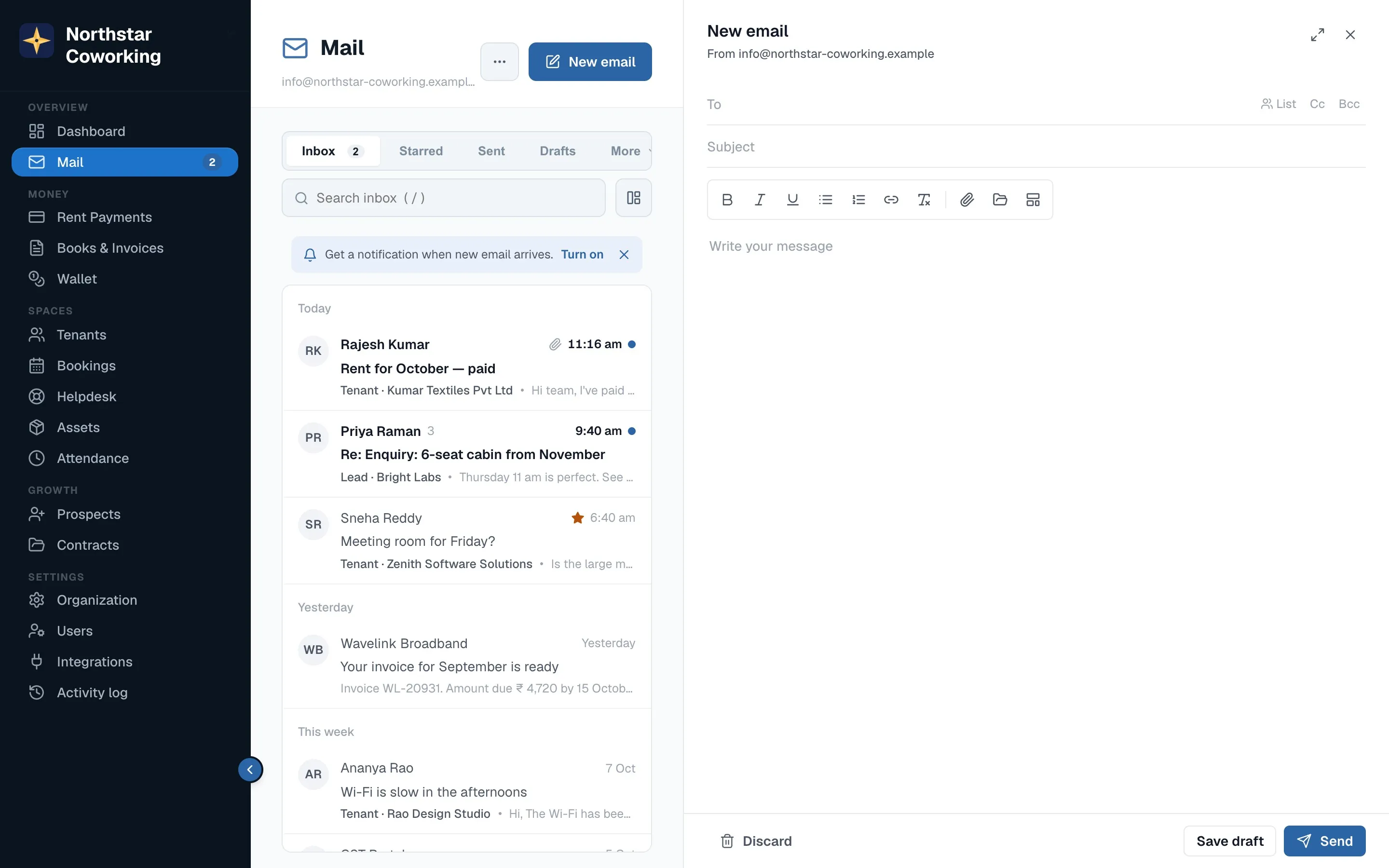Toggle the inbox layout view button
1389x868 pixels.
coord(633,198)
